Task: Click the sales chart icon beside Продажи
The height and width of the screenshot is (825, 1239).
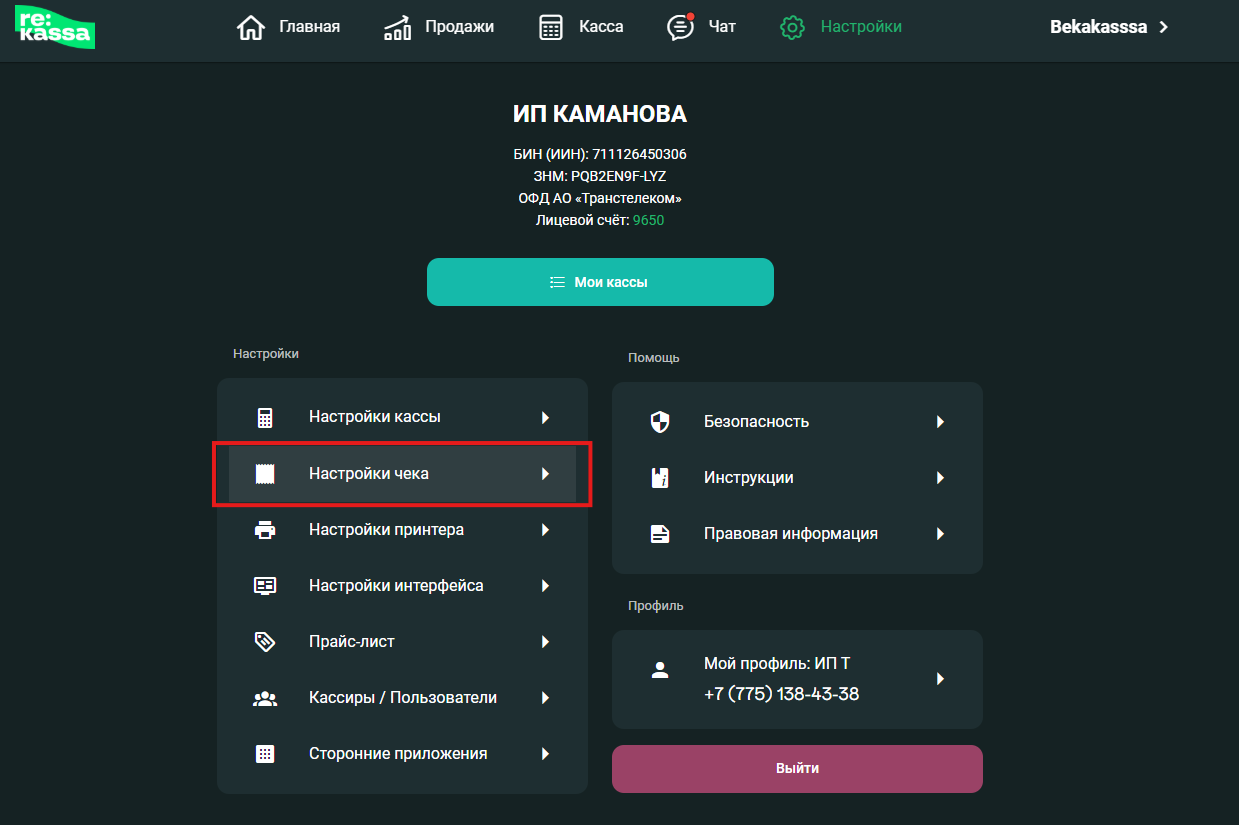Action: 397,27
